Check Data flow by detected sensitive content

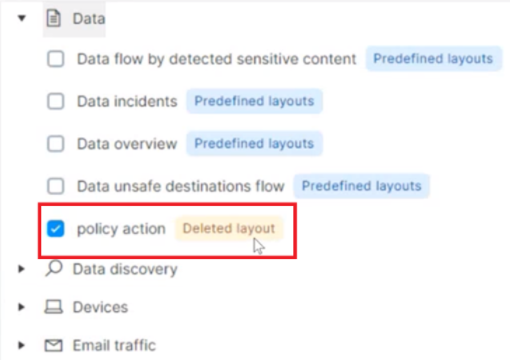click(56, 59)
